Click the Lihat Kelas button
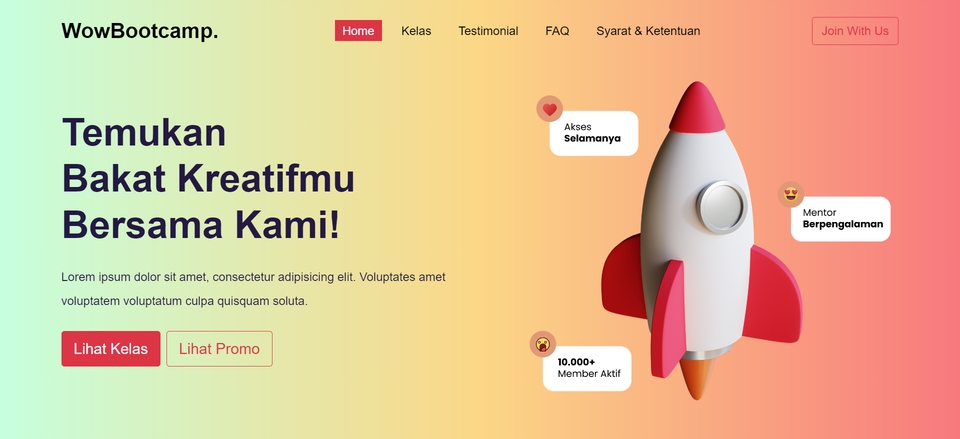 tap(111, 349)
